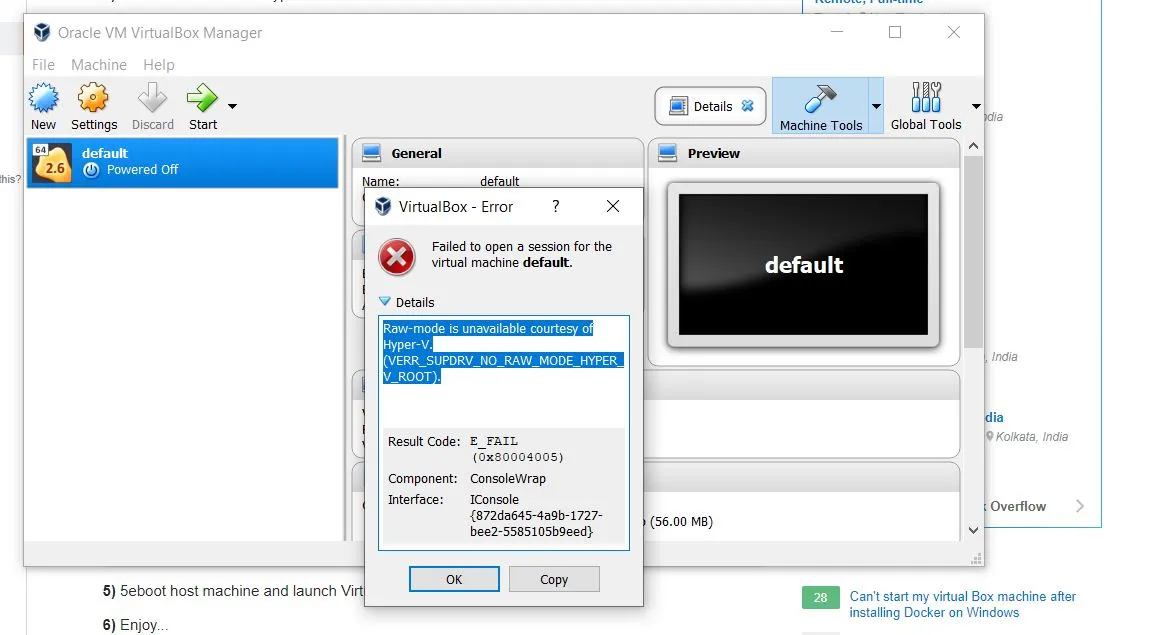Click the VirtualBox logo in error dialog title

[383, 206]
